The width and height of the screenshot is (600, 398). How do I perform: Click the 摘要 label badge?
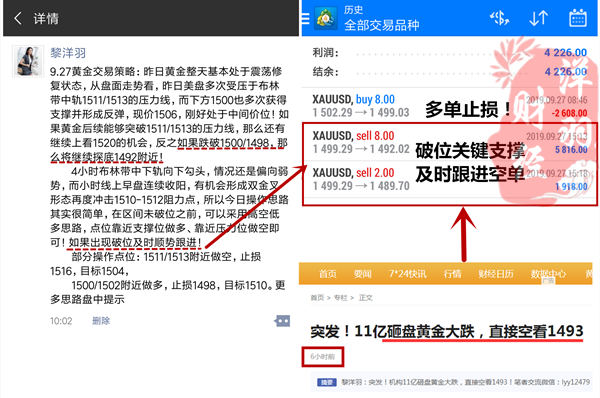(327, 382)
